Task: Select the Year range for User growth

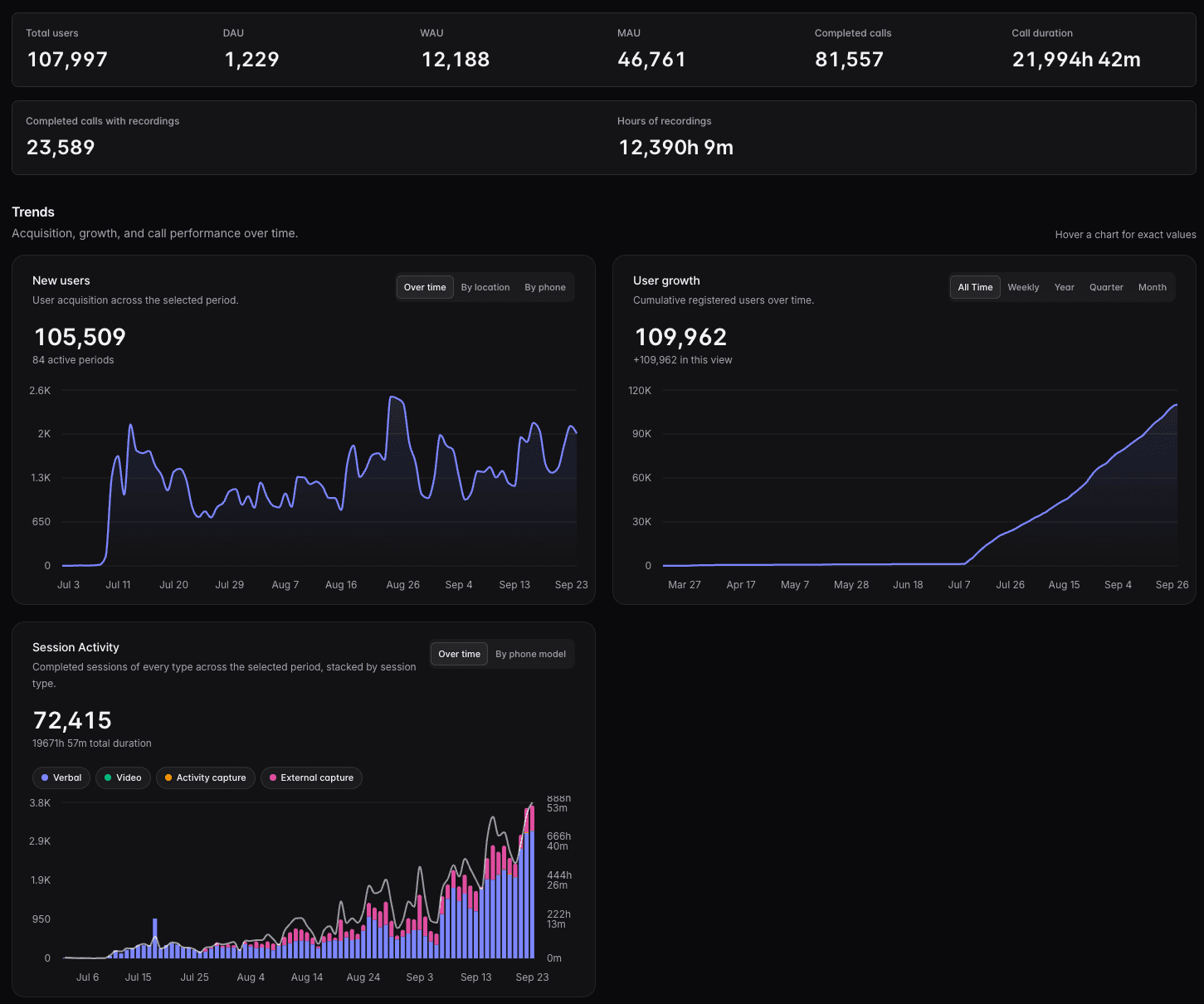Action: tap(1064, 287)
